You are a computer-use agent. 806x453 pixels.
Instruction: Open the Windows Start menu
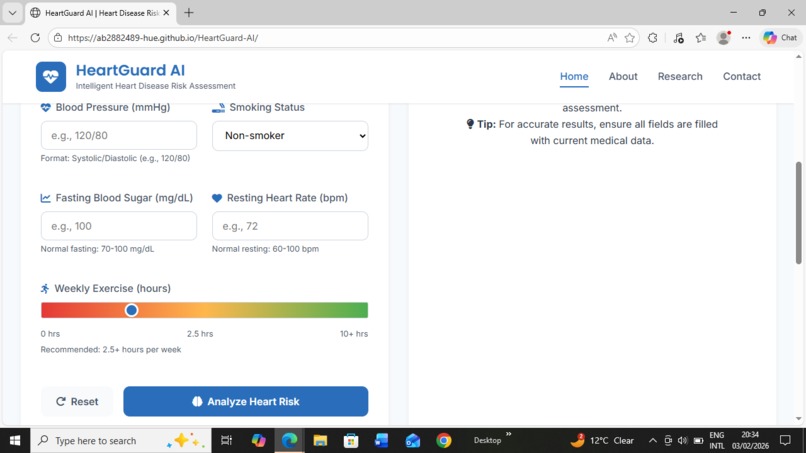(x=15, y=441)
